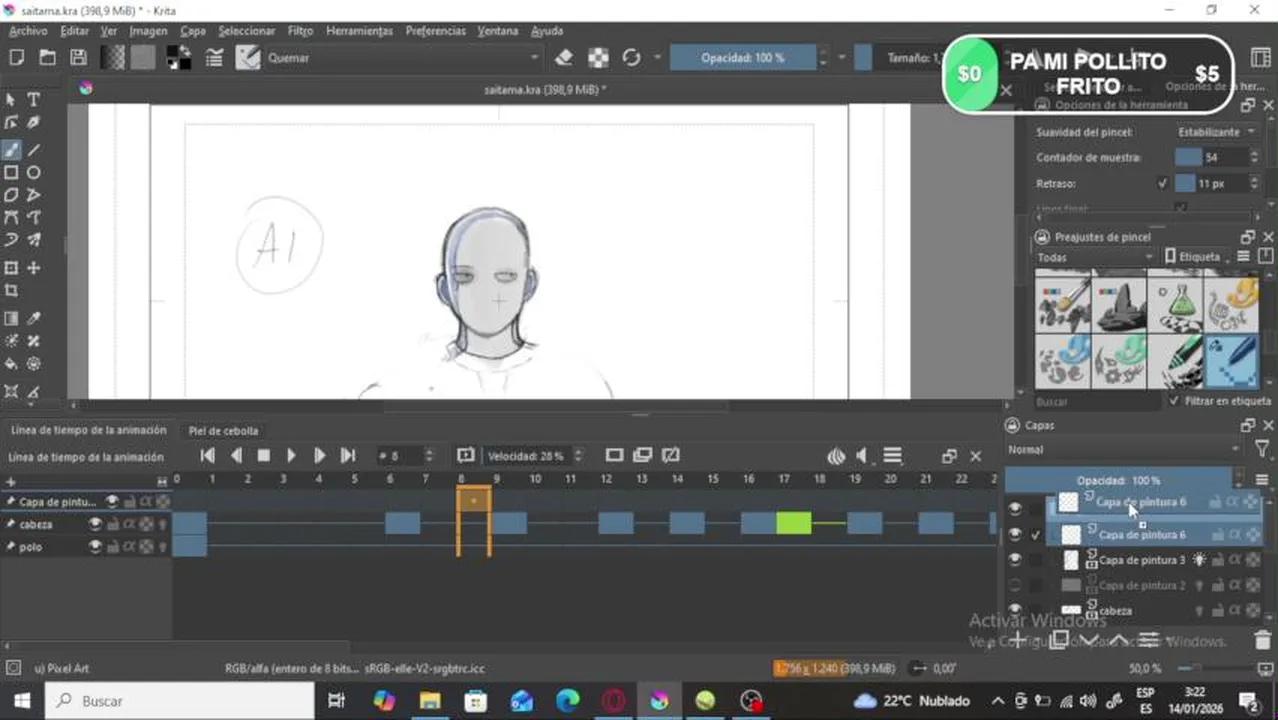Click the Save document icon
This screenshot has width=1278, height=720.
[x=78, y=58]
